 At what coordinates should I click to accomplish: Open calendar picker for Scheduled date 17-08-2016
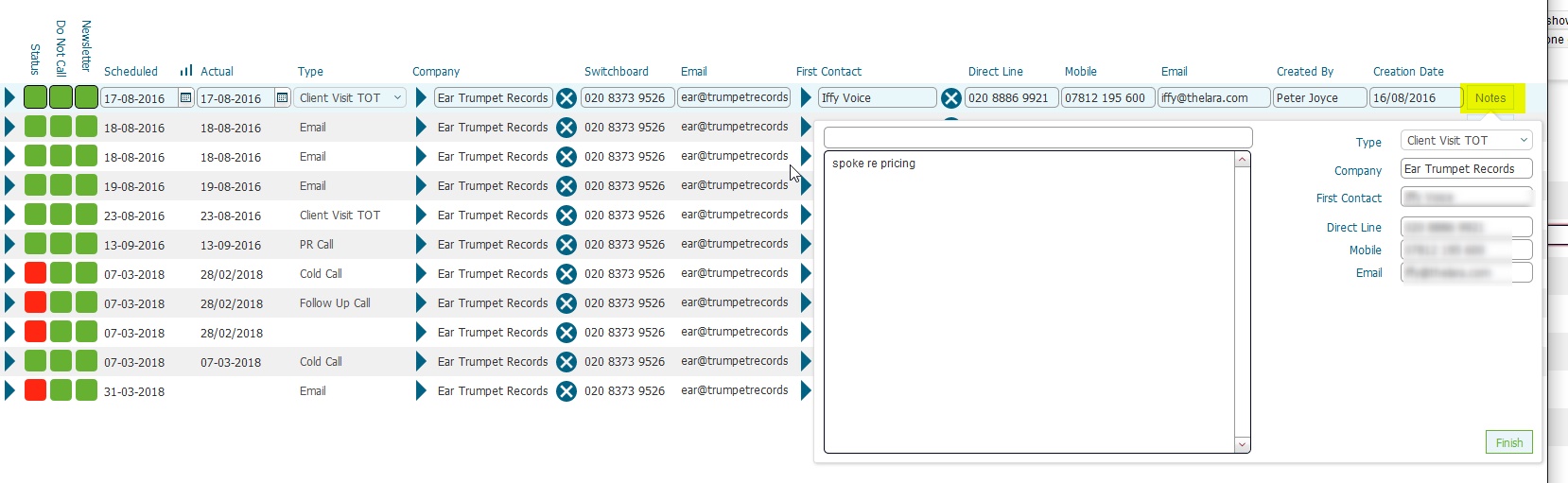tap(185, 97)
